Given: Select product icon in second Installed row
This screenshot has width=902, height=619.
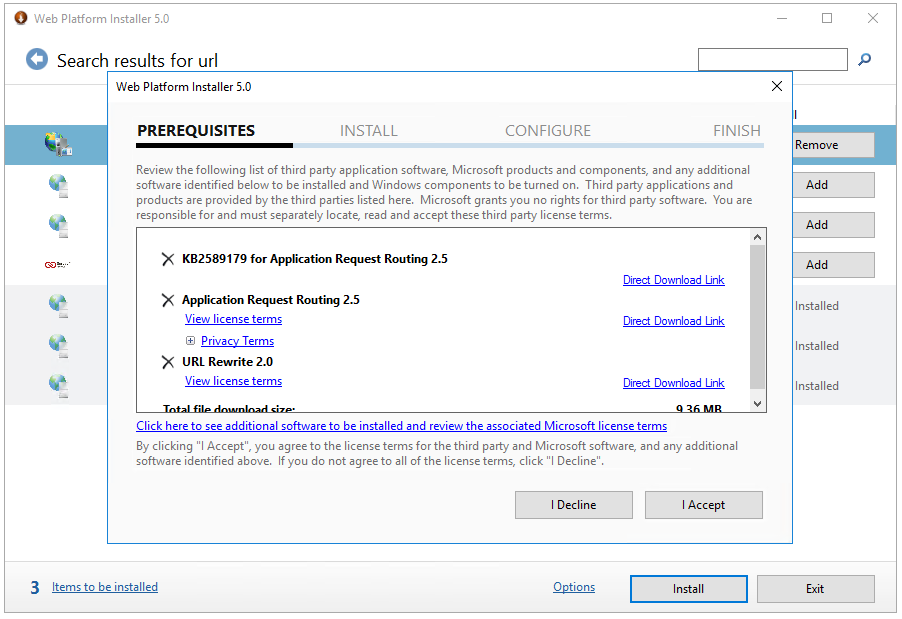Looking at the screenshot, I should (59, 346).
